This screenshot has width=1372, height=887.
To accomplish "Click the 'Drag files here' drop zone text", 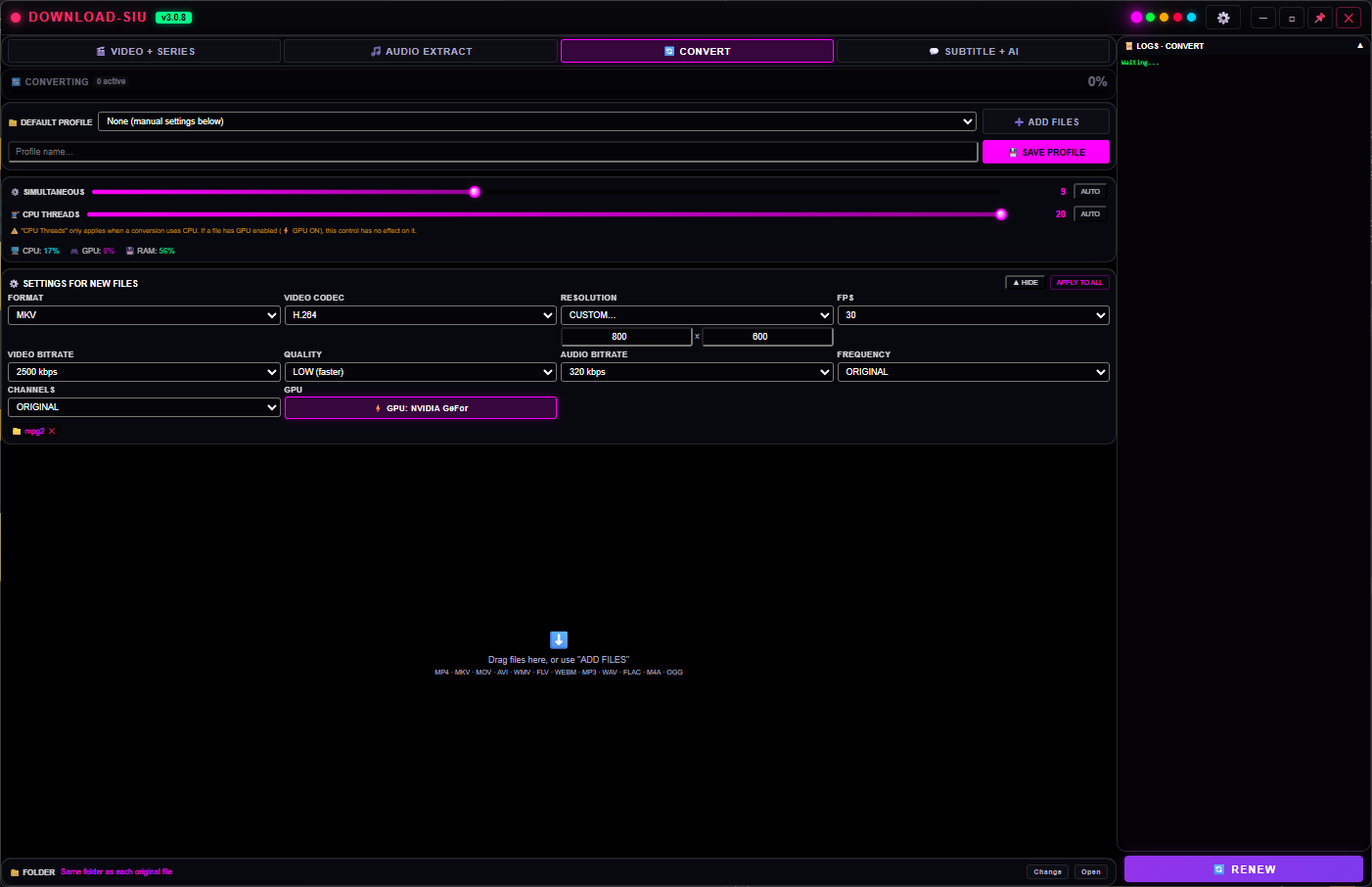I will click(559, 660).
